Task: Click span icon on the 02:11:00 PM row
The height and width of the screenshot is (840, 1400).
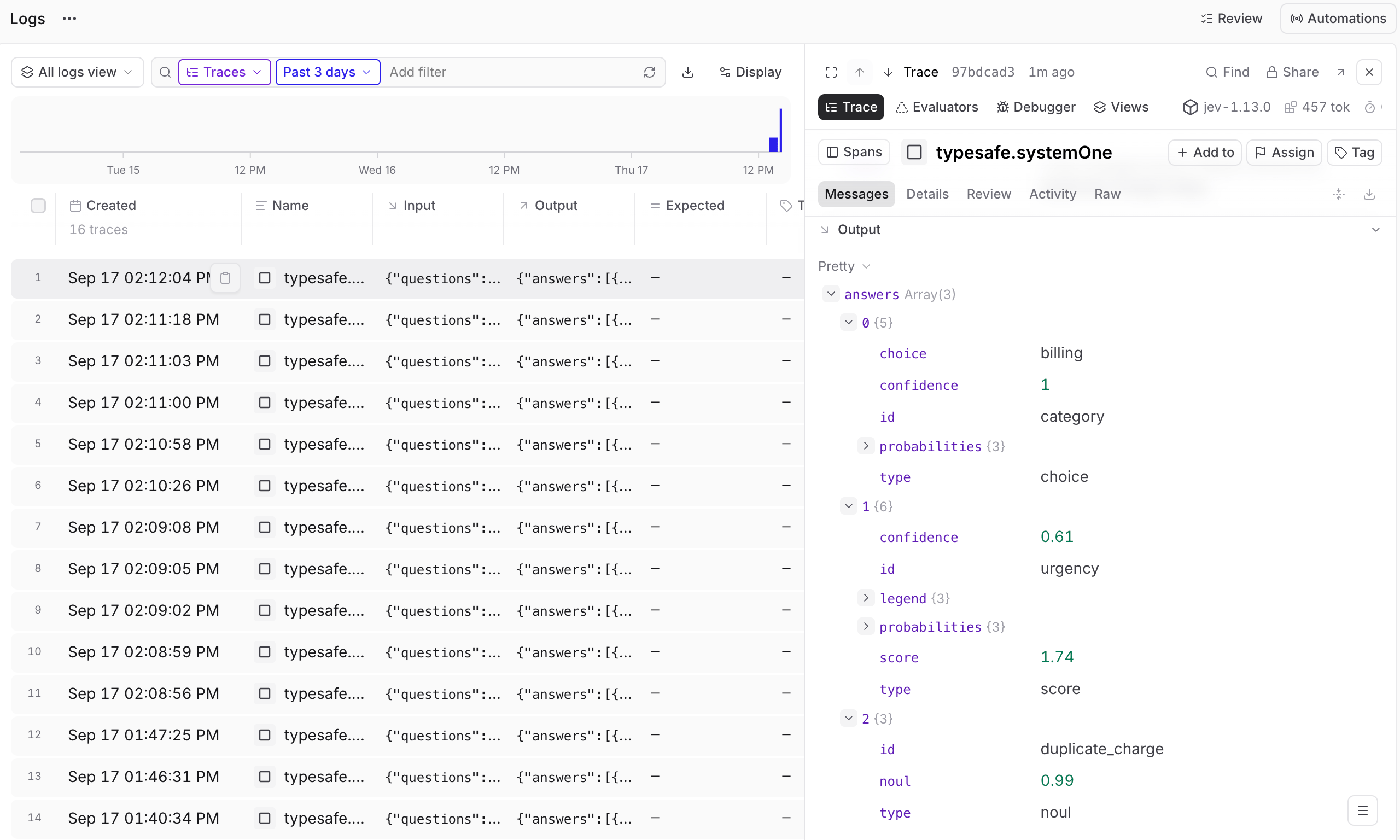Action: point(264,402)
